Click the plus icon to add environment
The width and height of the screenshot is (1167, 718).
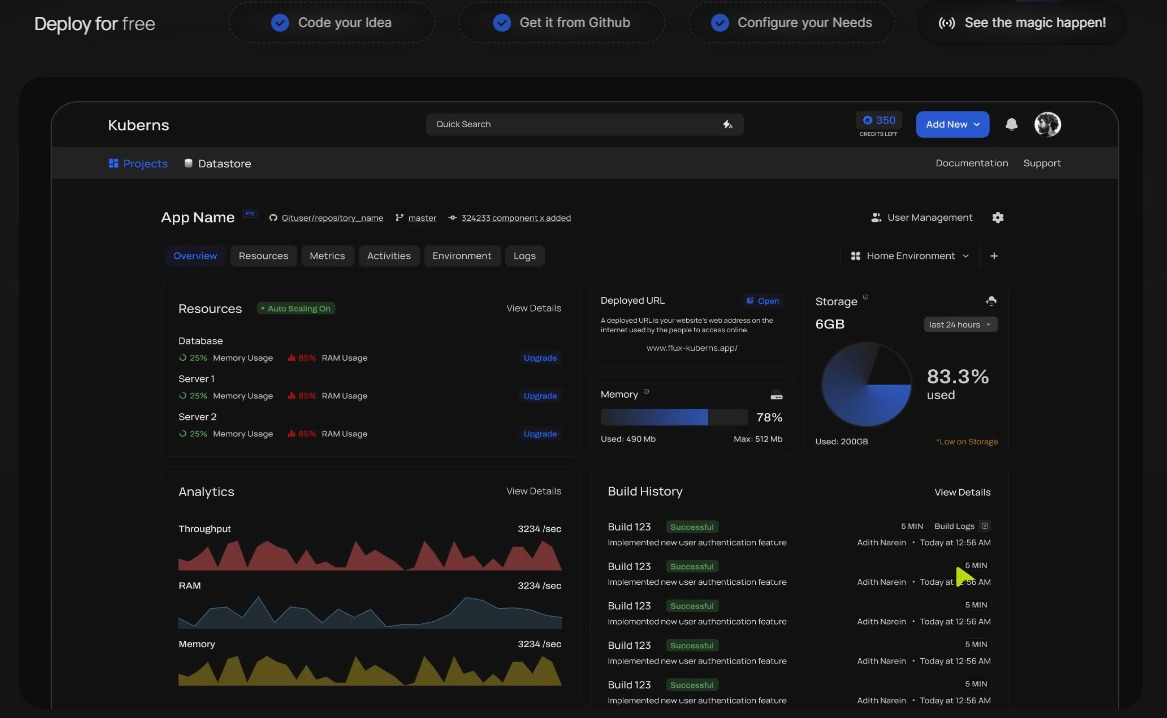994,256
